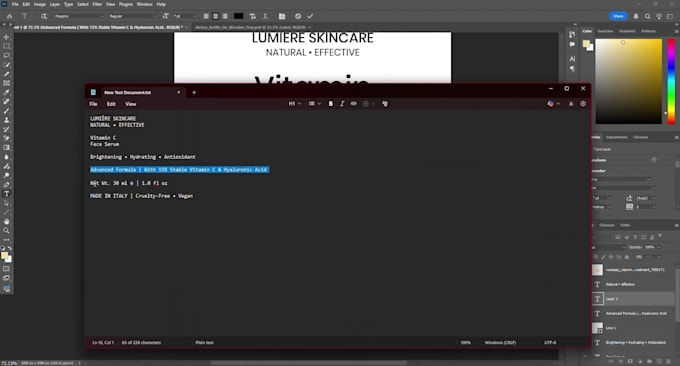The image size is (680, 366).
Task: Switch to Swatches panel tab
Action: (605, 31)
